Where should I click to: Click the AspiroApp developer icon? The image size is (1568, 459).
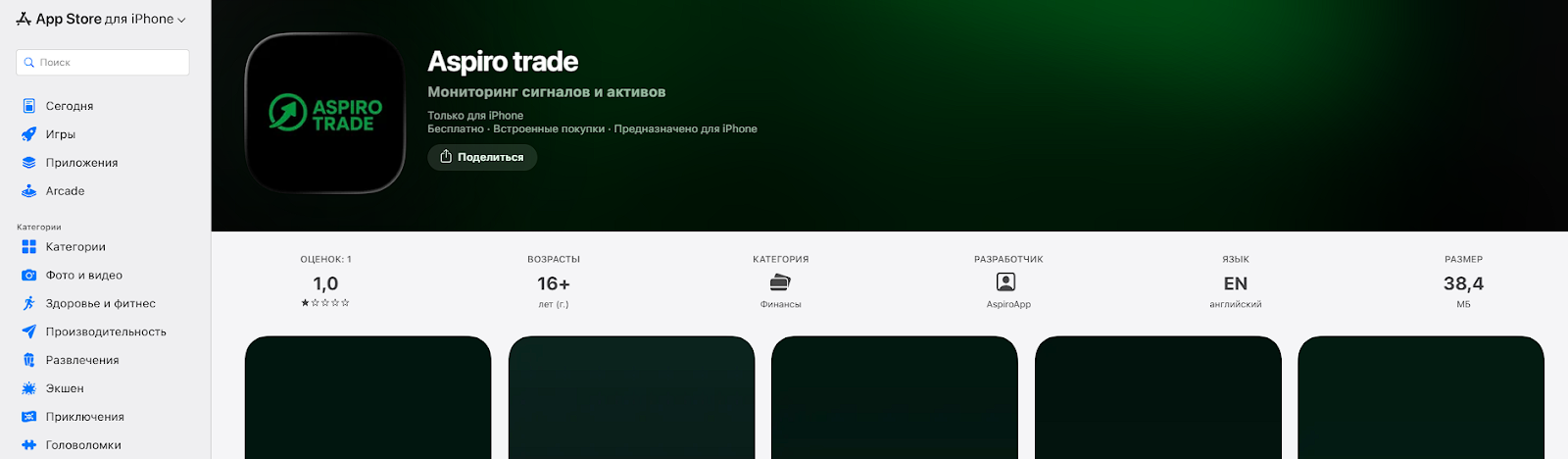coord(1005,282)
